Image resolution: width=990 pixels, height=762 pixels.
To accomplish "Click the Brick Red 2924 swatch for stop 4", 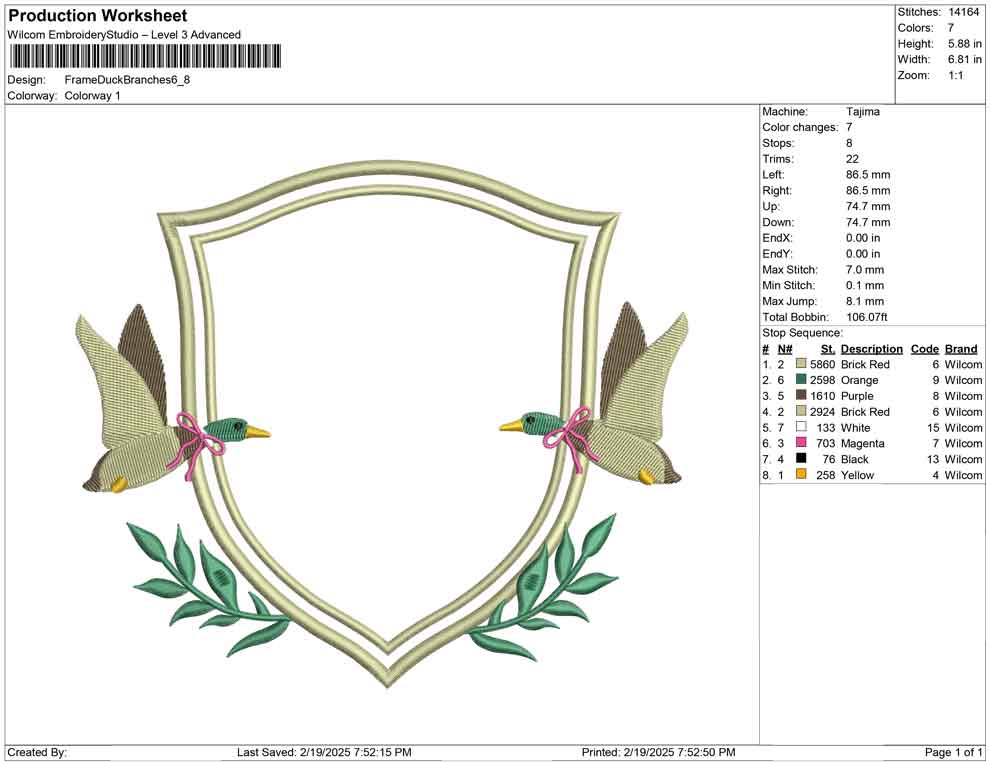I will [x=800, y=412].
